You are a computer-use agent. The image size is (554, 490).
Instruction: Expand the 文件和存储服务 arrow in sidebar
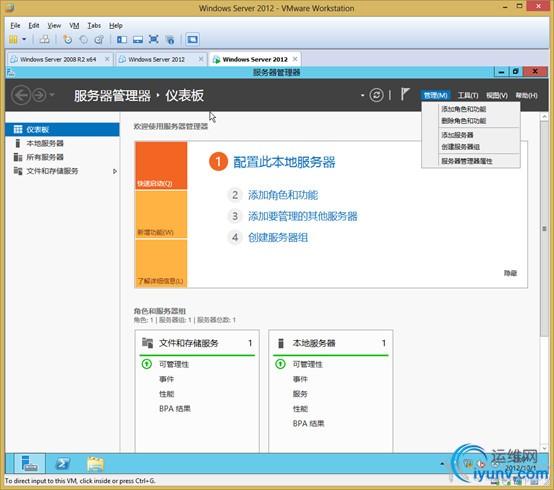[115, 171]
